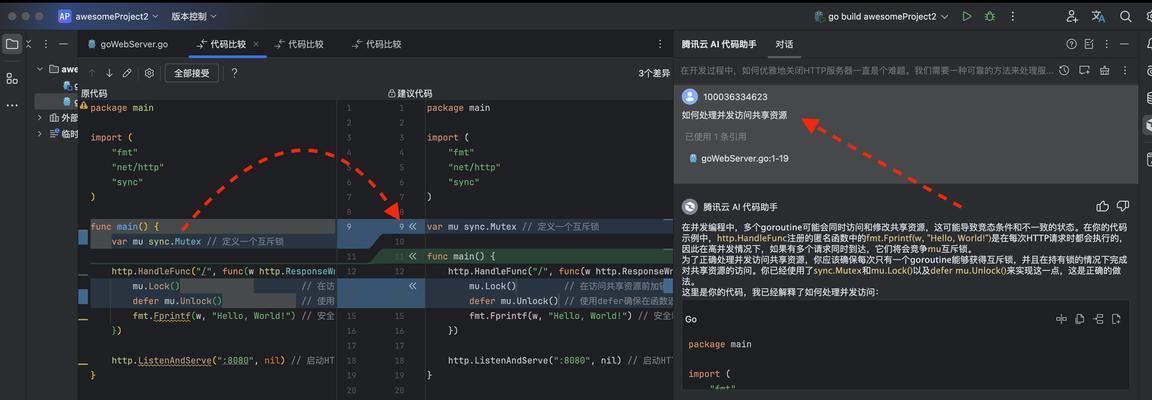Clear the conversation with the broom icon
The image size is (1152, 400).
tap(1104, 71)
